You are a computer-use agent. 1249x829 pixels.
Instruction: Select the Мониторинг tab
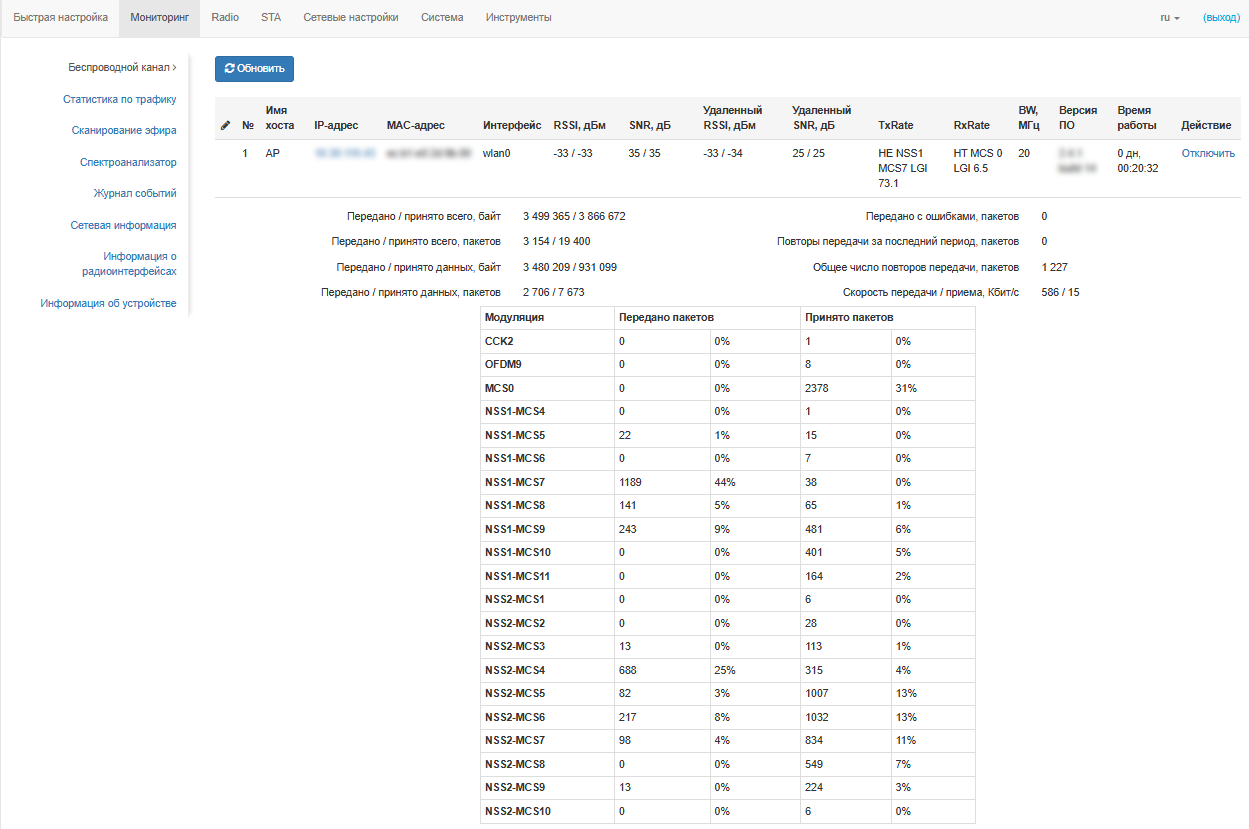[159, 18]
